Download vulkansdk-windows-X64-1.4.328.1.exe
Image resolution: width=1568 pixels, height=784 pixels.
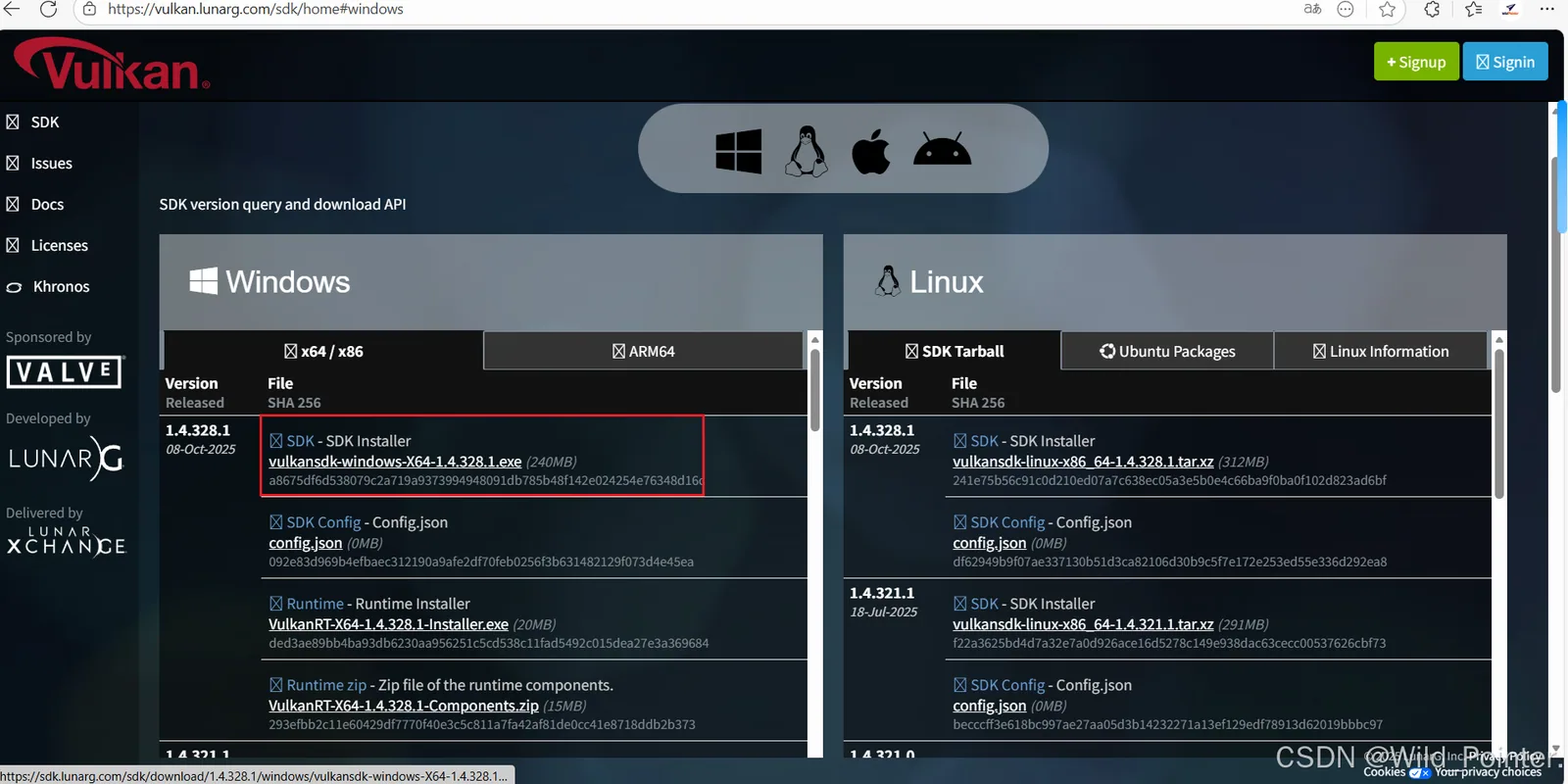395,462
